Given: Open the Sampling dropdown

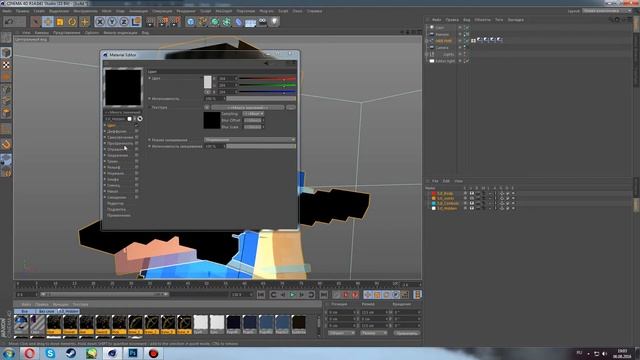Looking at the screenshot, I should click(253, 114).
